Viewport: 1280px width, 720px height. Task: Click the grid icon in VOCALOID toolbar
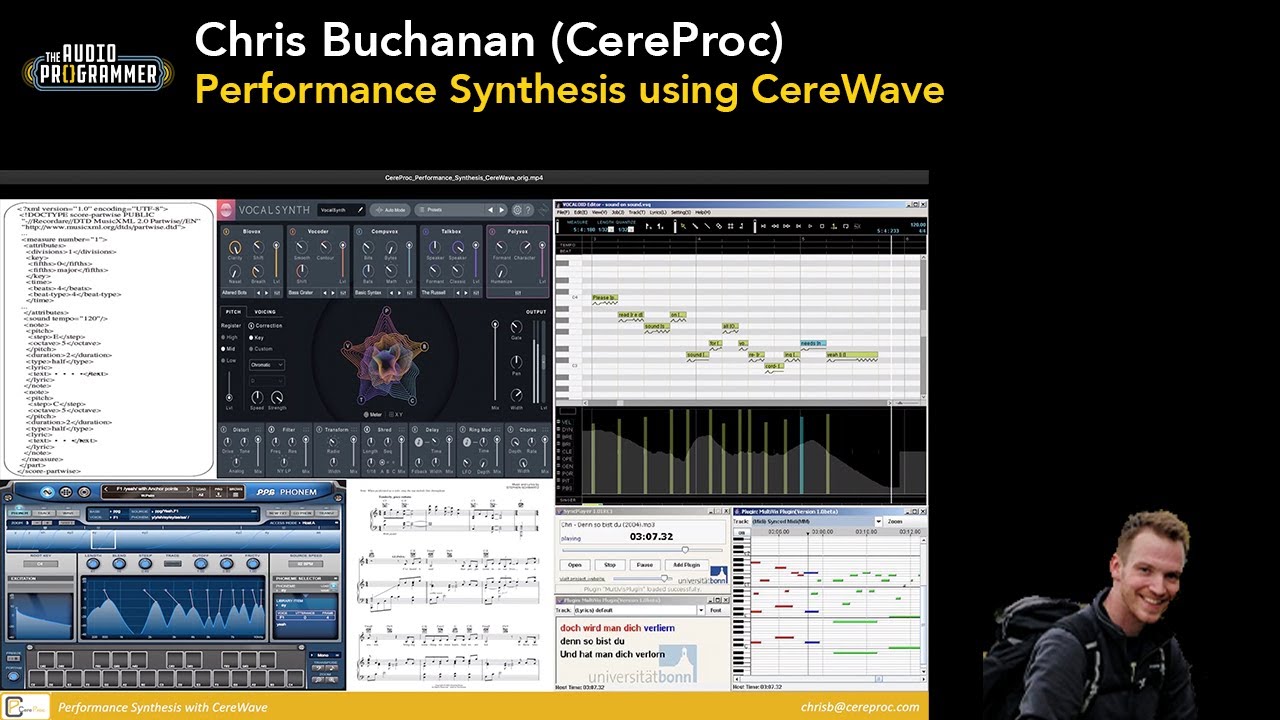(x=731, y=226)
